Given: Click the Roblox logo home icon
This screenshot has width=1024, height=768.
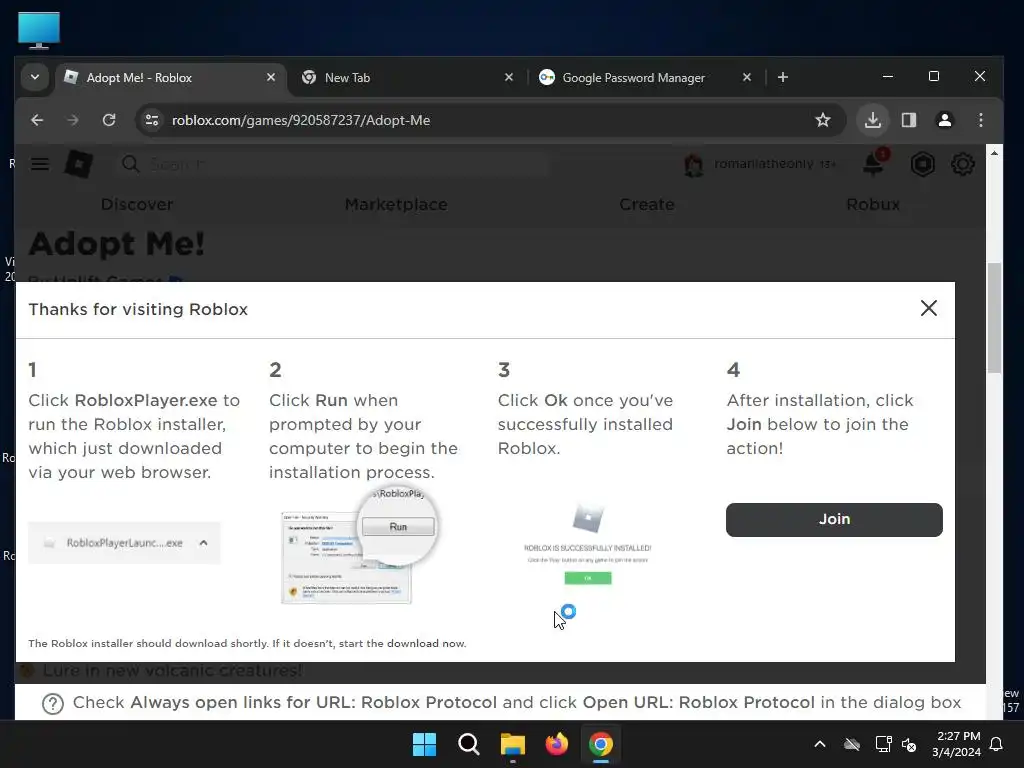Looking at the screenshot, I should tap(78, 163).
